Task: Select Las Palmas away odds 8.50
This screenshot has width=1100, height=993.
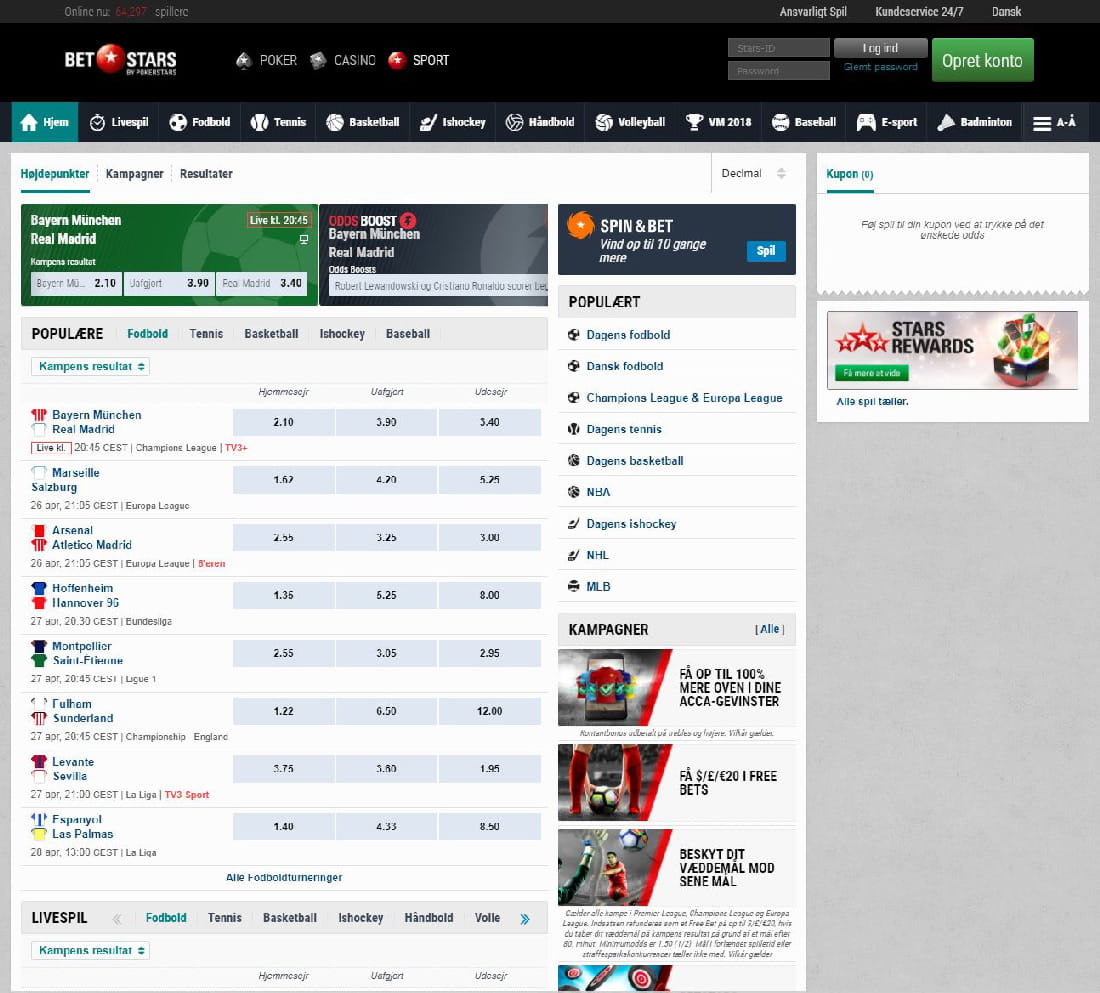Action: click(490, 827)
